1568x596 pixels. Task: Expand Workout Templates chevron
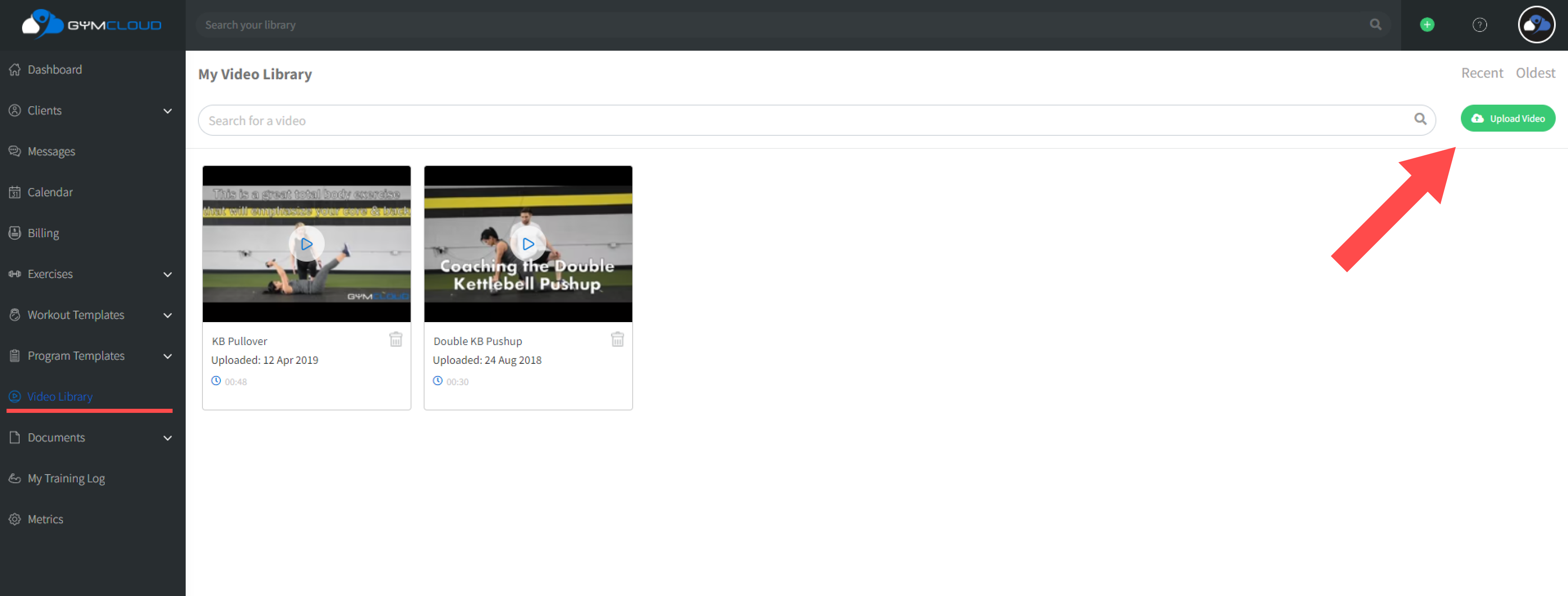167,316
